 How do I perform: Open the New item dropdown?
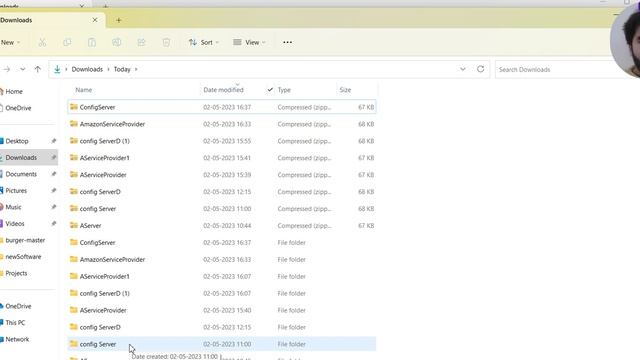pyautogui.click(x=10, y=42)
